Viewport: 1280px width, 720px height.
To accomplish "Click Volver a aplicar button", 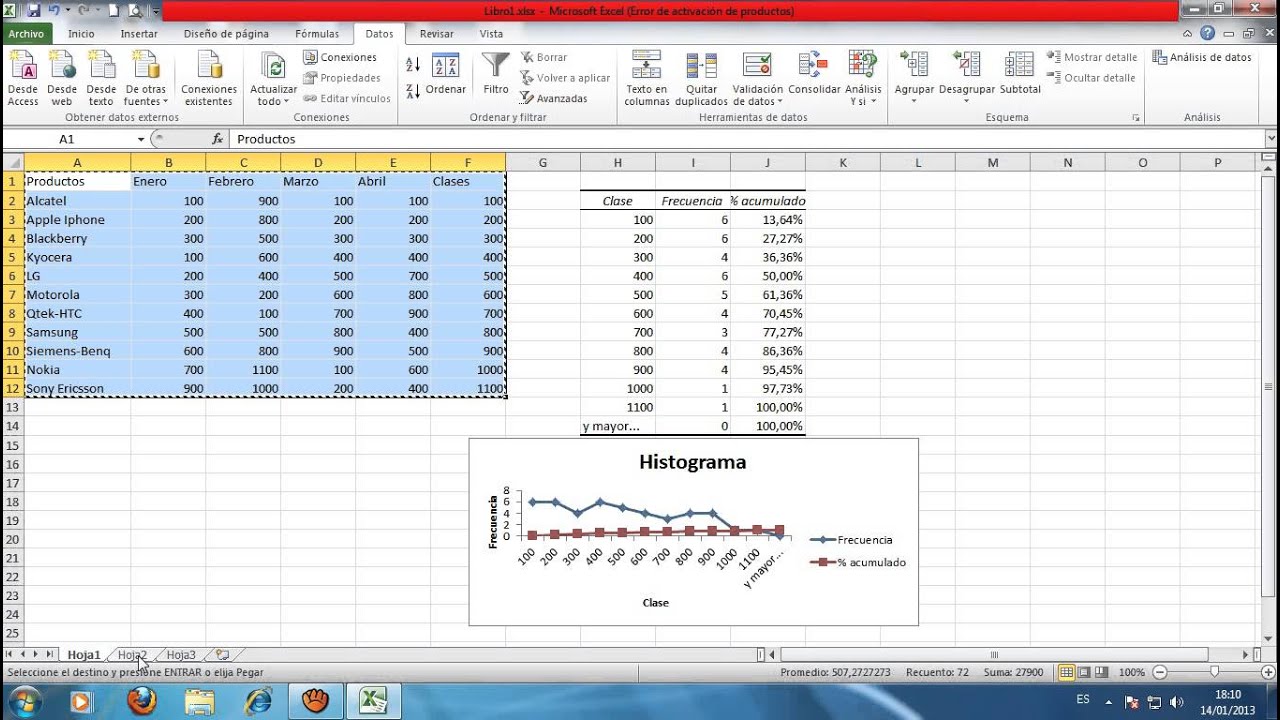I will point(565,78).
